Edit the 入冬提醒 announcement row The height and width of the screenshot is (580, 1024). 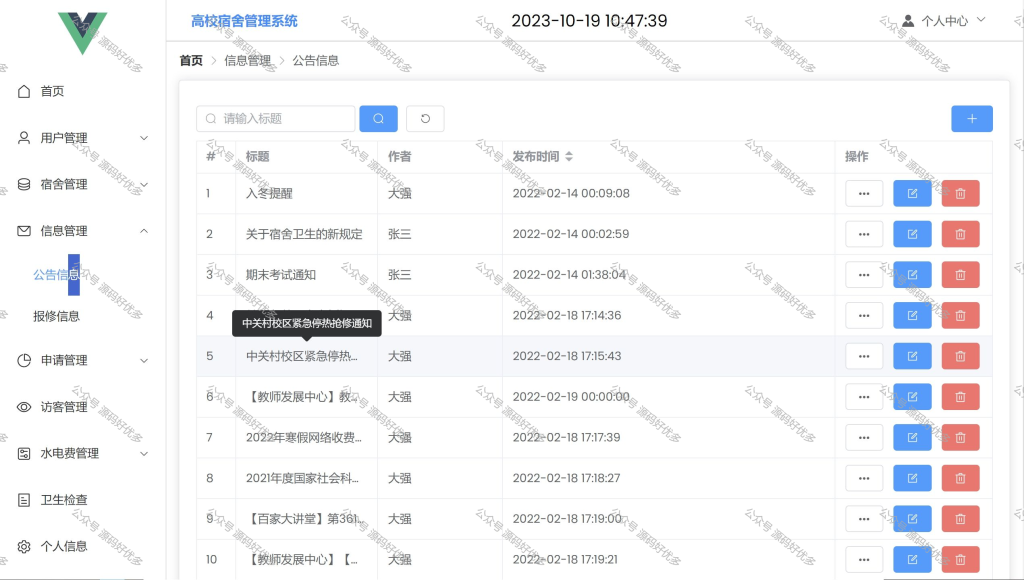click(x=912, y=193)
